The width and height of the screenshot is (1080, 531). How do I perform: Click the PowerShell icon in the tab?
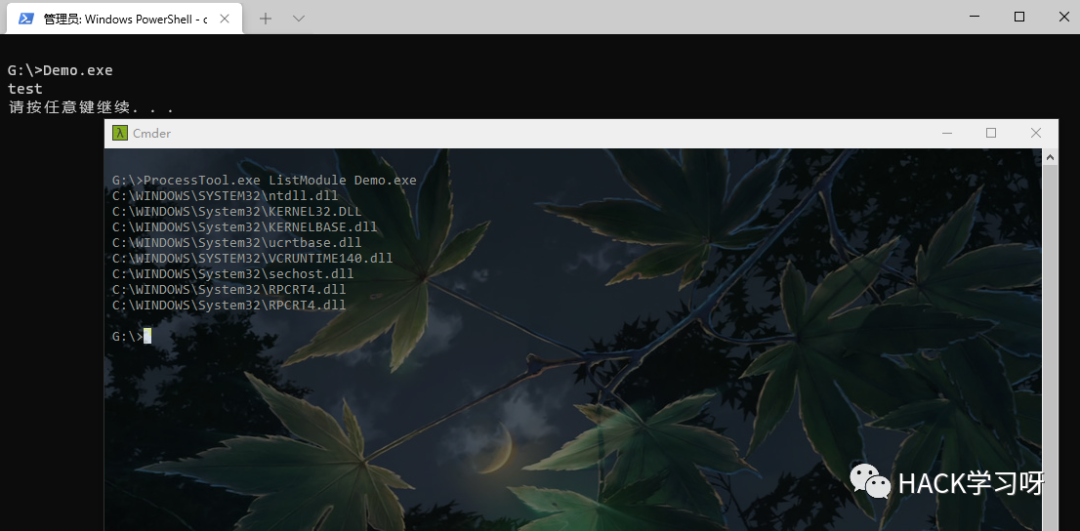(26, 19)
